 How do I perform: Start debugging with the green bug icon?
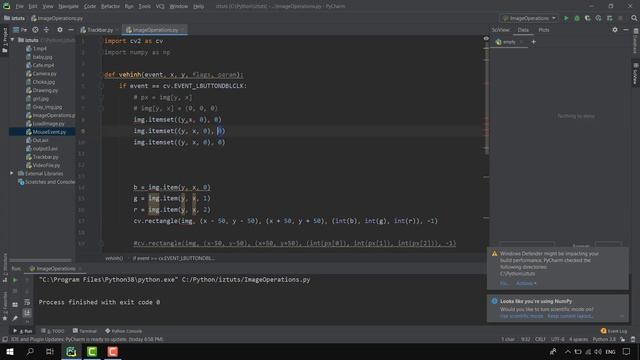pos(577,18)
